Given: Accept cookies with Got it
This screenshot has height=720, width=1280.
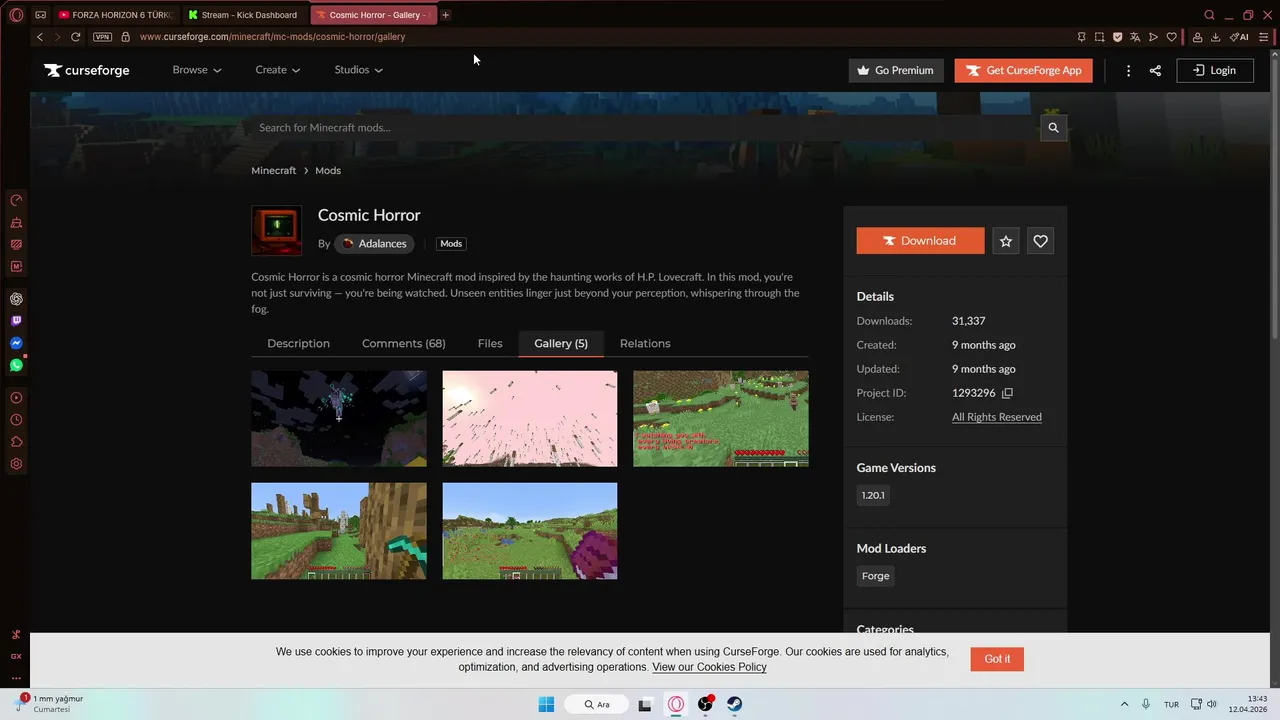Looking at the screenshot, I should pyautogui.click(x=997, y=659).
